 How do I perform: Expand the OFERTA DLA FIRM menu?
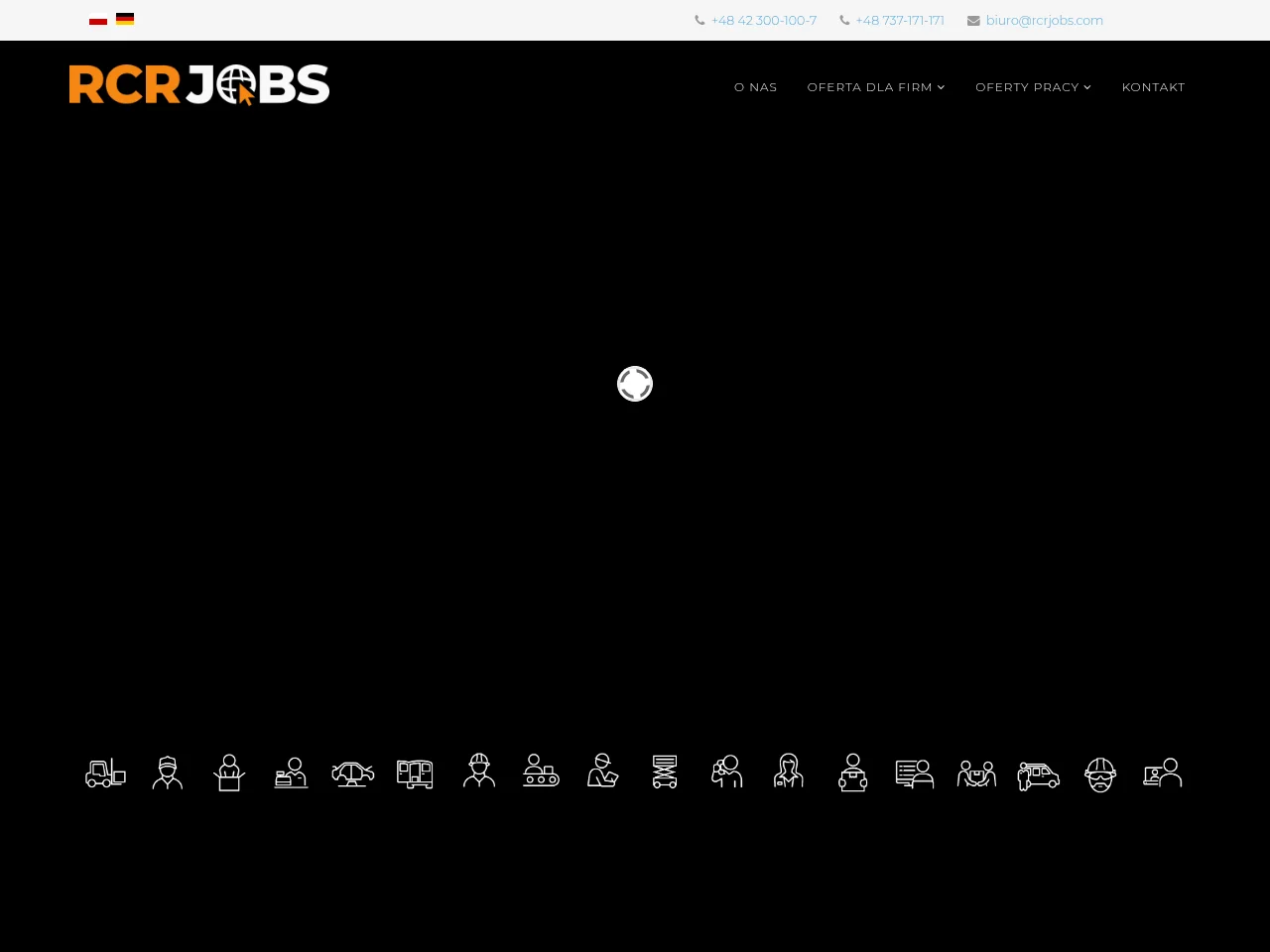pos(876,87)
